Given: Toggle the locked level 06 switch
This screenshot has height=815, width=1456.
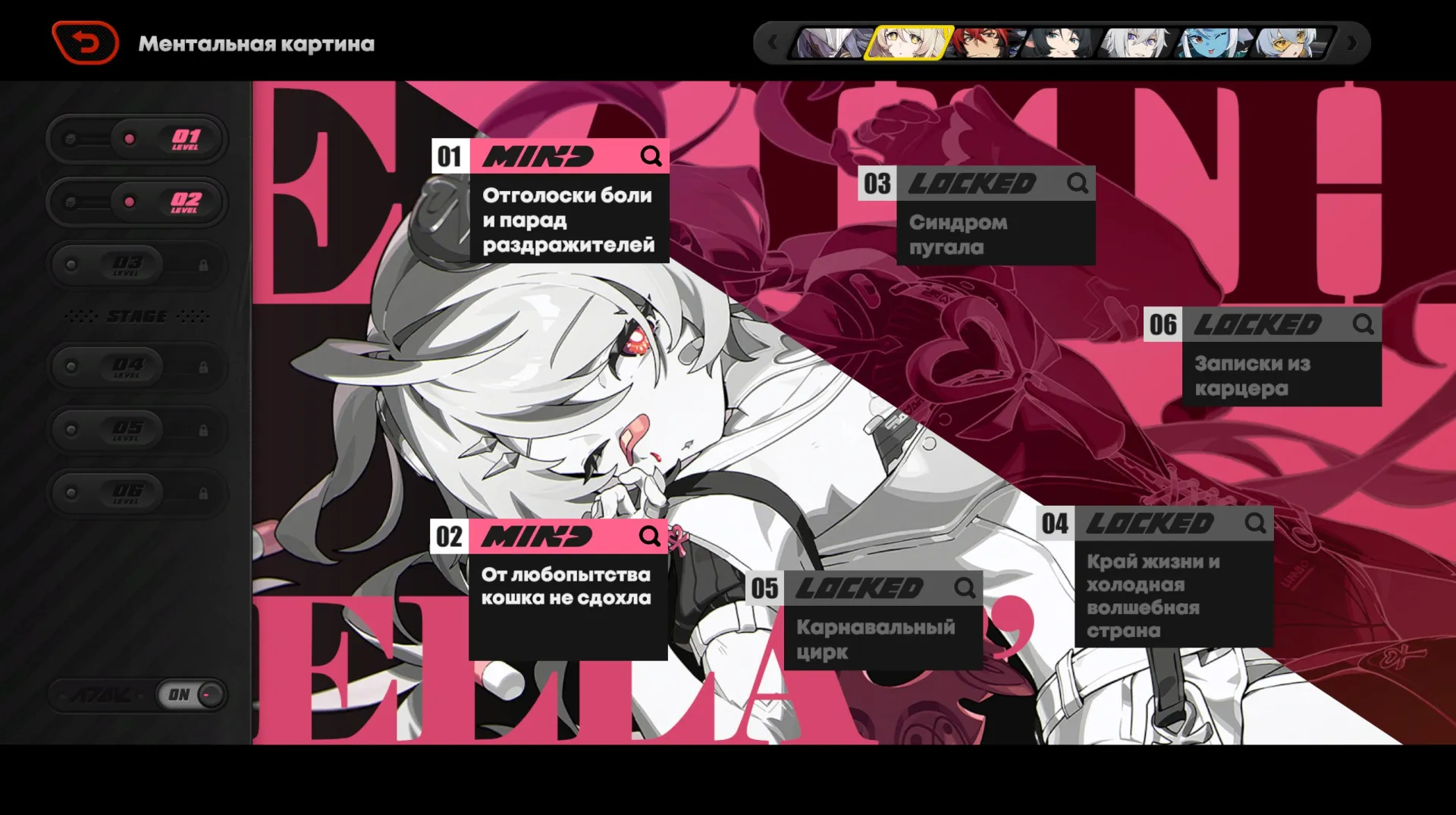Looking at the screenshot, I should point(136,492).
